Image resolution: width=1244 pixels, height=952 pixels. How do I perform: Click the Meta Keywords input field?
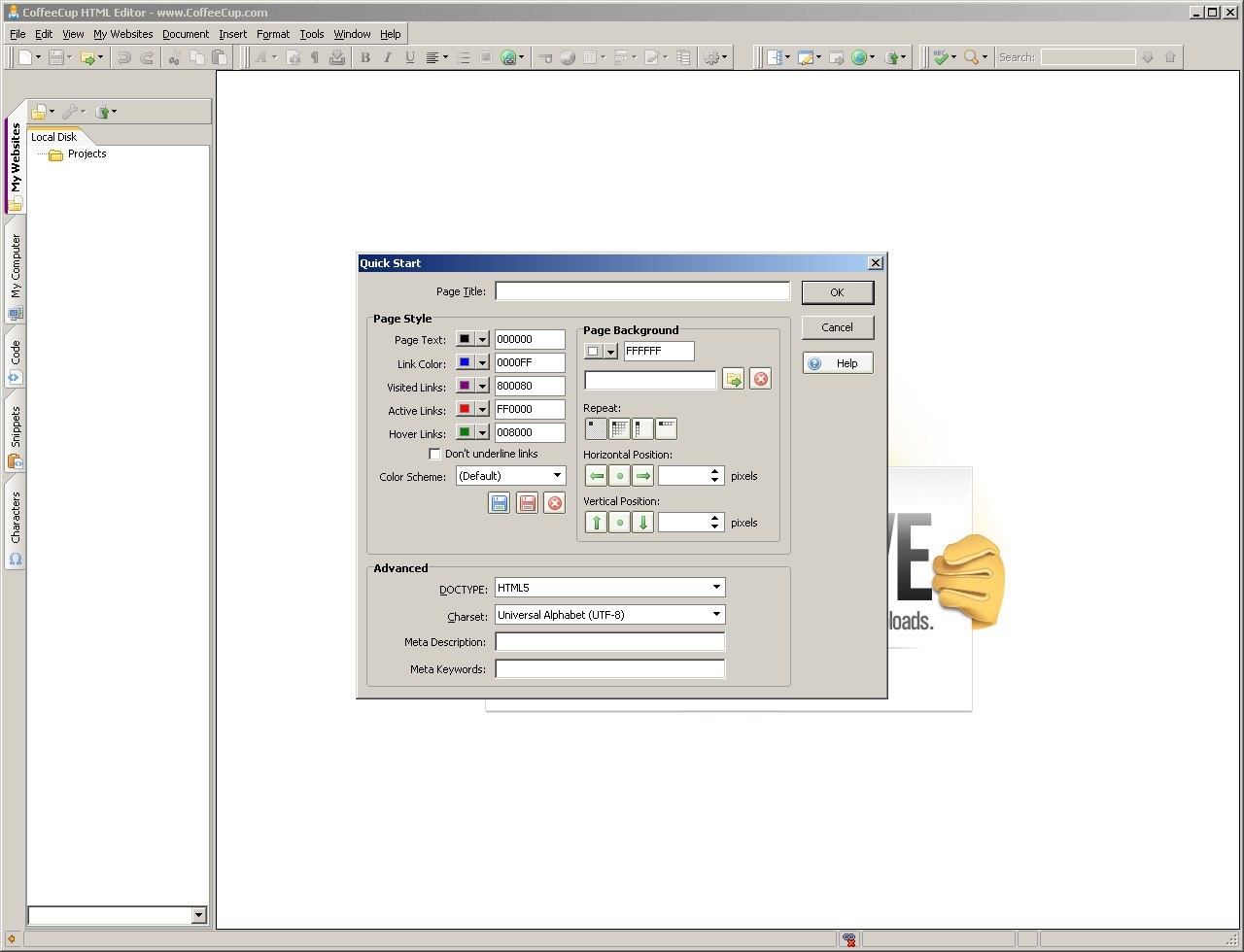(610, 668)
